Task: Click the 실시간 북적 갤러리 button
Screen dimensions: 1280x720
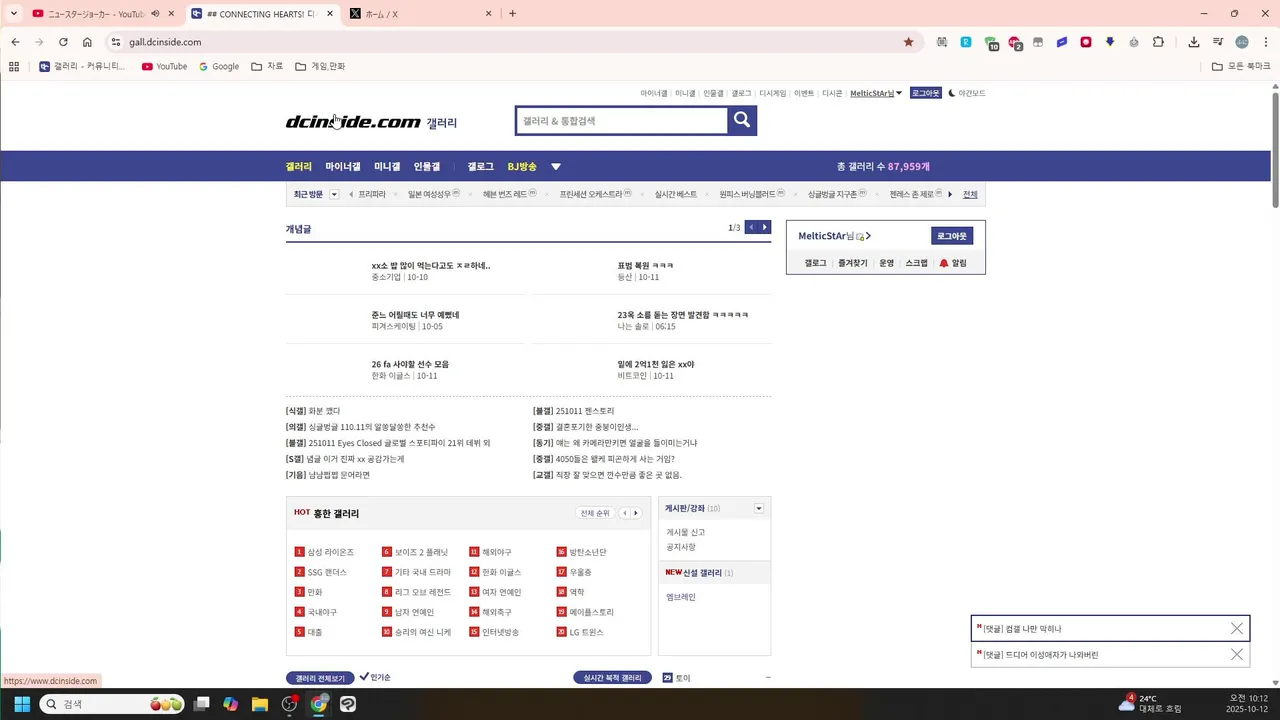Action: (612, 678)
